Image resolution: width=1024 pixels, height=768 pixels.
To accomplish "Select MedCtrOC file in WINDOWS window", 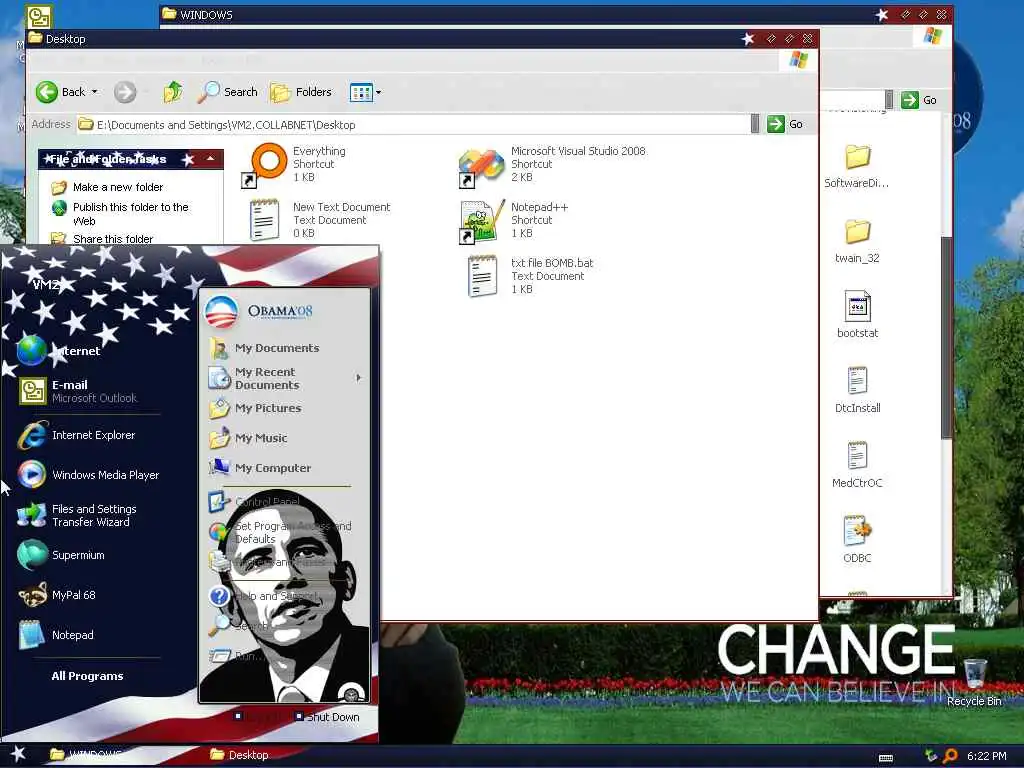I will [857, 465].
